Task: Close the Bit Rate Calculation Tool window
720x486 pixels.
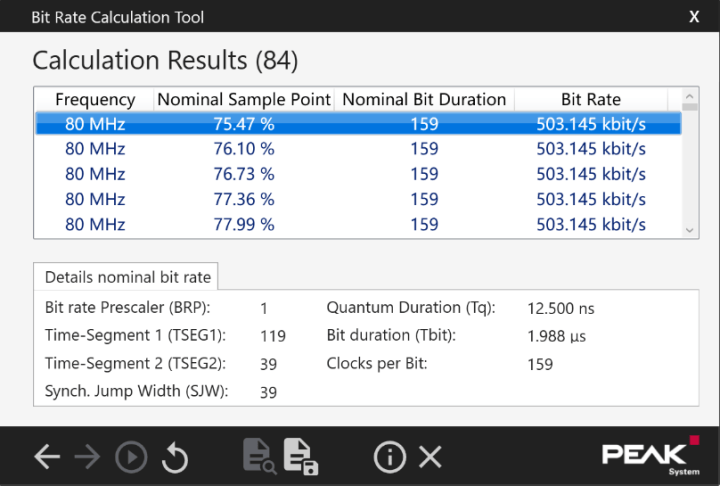Action: coord(694,17)
